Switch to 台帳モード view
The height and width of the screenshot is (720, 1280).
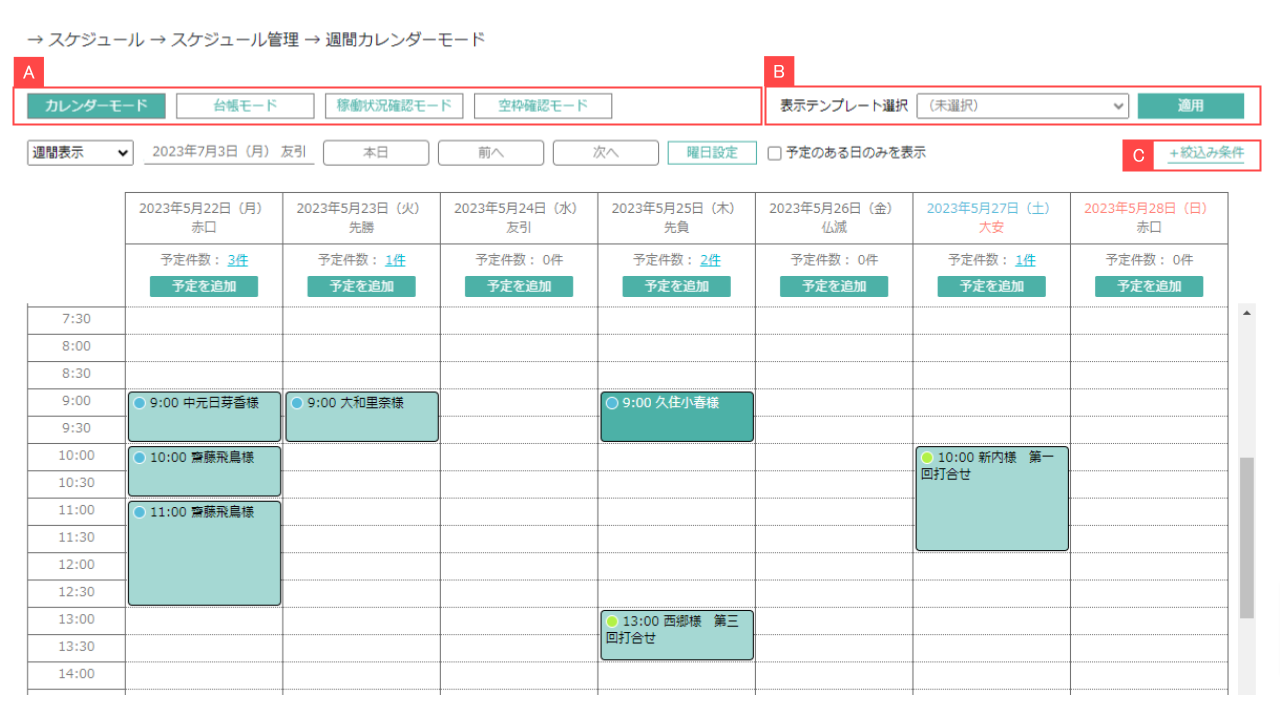tap(244, 105)
